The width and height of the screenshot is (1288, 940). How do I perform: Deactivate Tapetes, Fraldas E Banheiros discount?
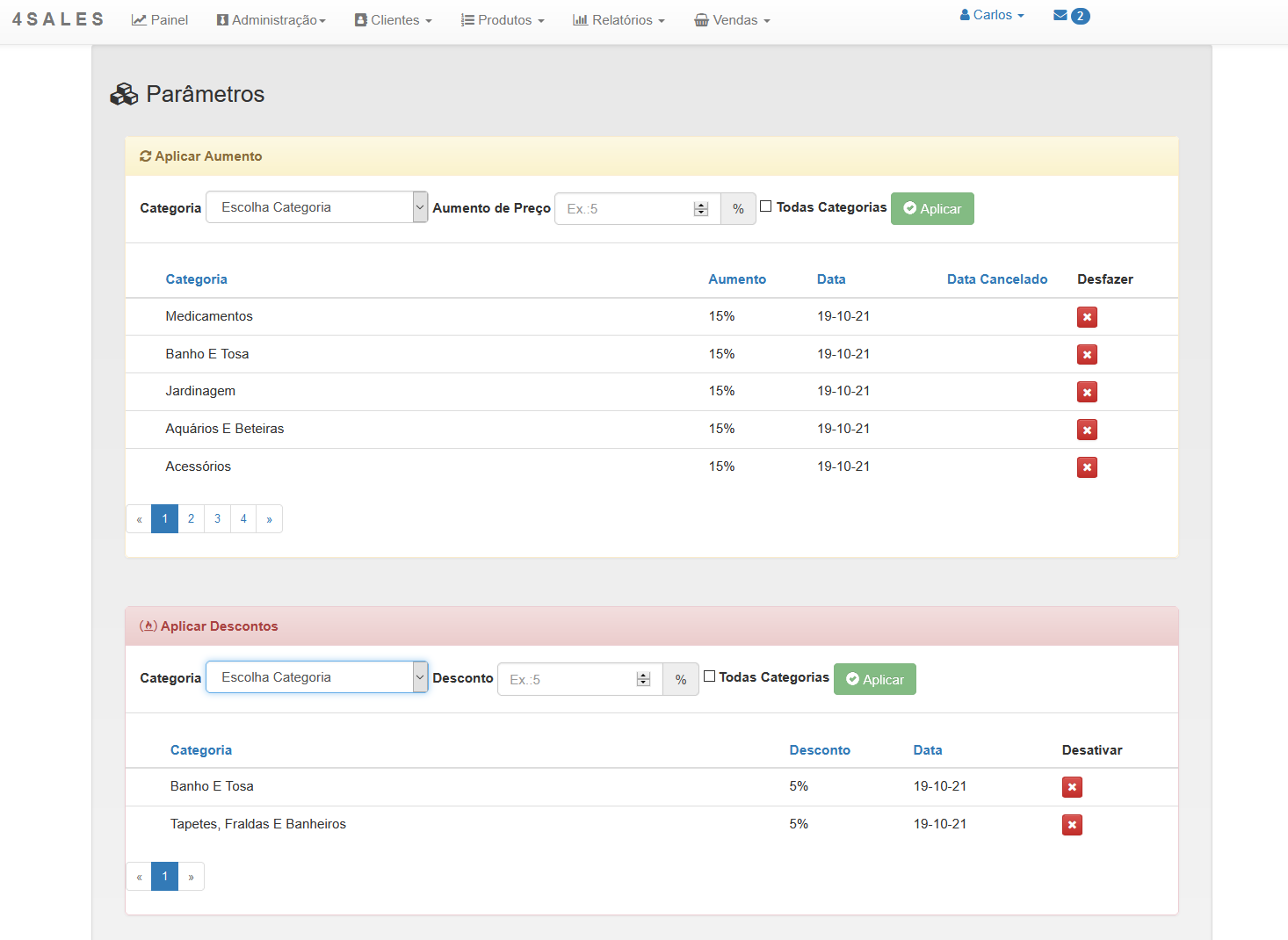[1072, 825]
